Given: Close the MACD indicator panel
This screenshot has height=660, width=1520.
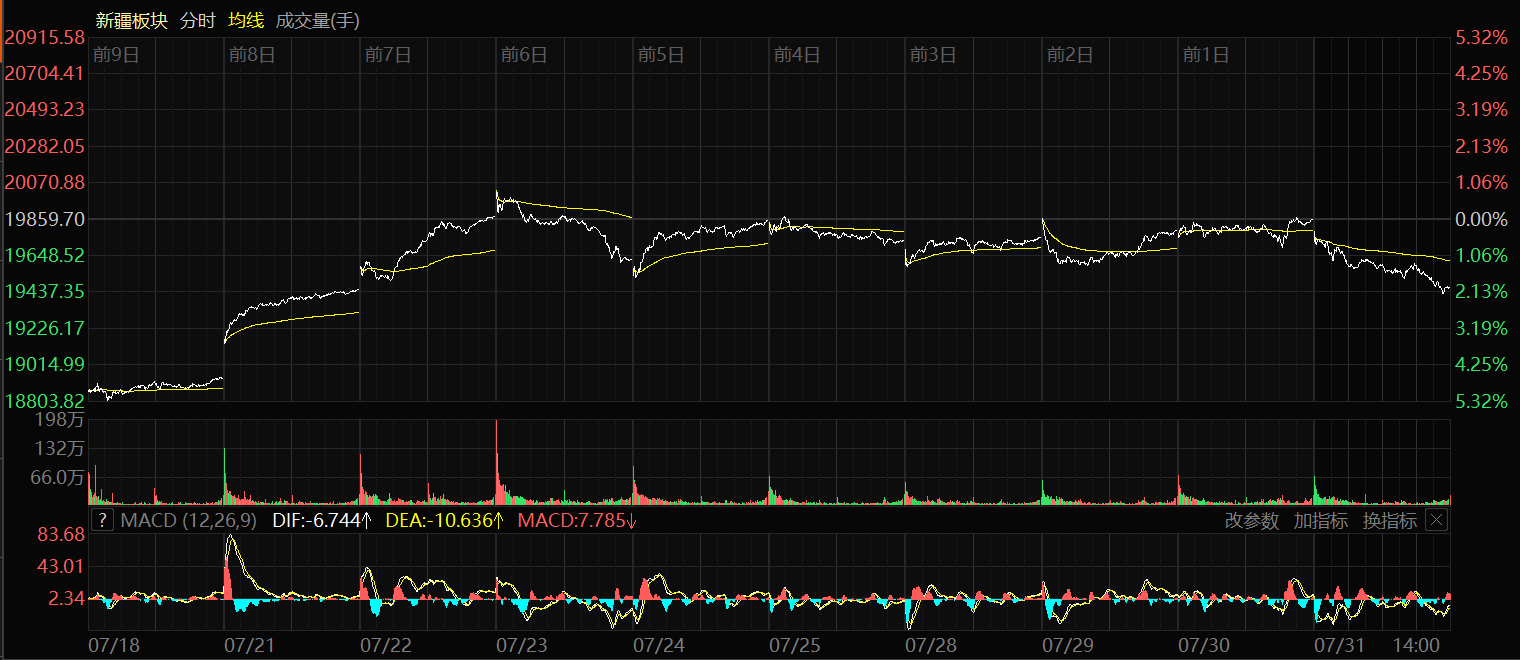Looking at the screenshot, I should 1436,520.
